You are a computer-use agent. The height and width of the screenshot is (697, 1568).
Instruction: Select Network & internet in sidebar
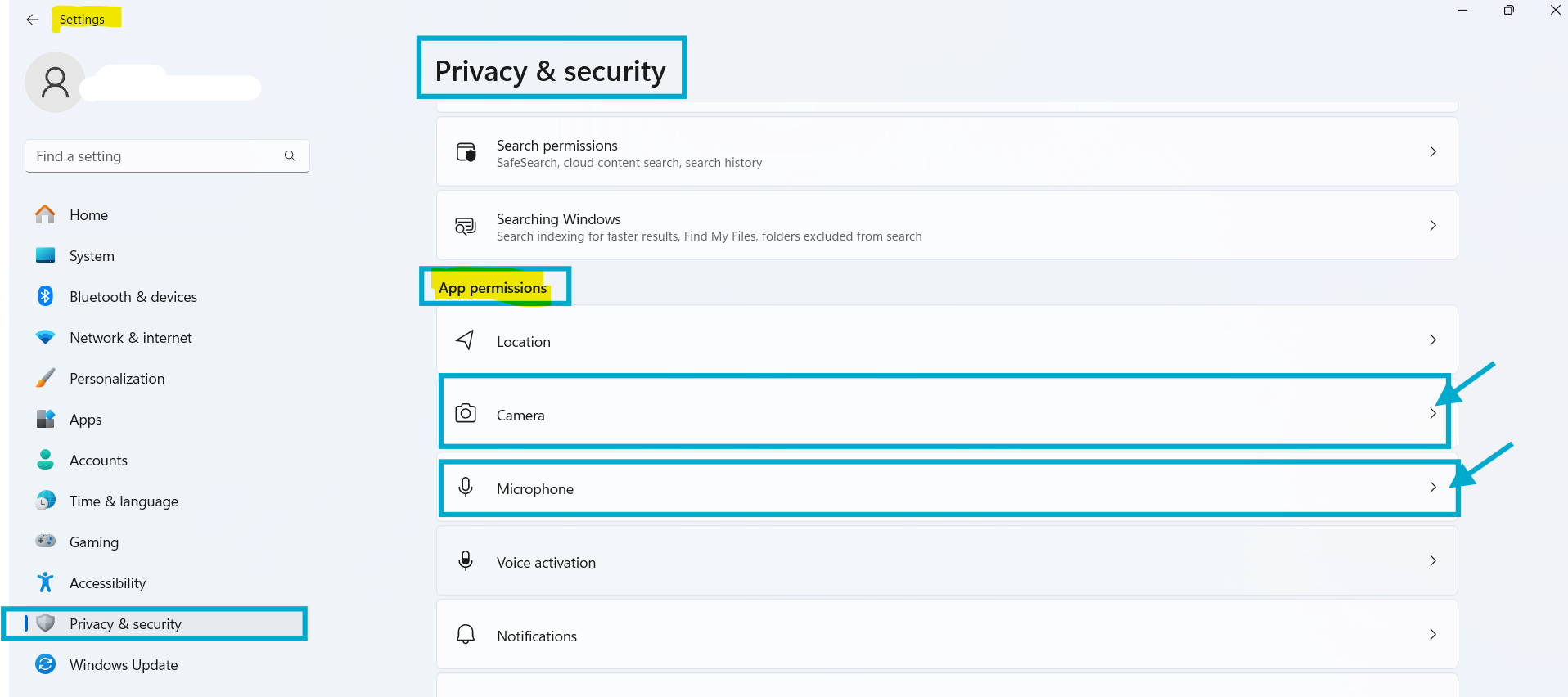pyautogui.click(x=131, y=338)
